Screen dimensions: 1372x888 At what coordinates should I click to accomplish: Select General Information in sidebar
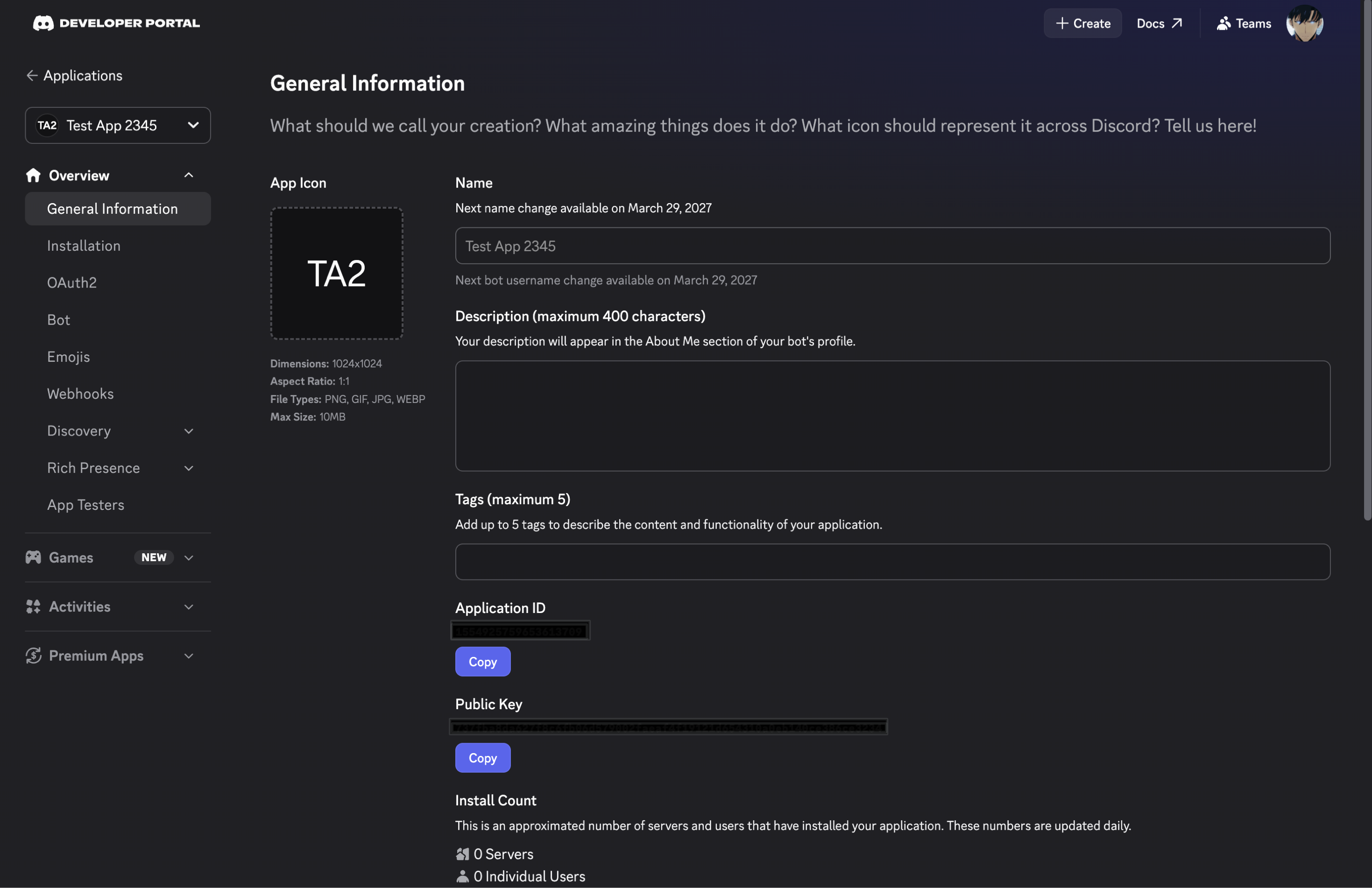[x=118, y=209]
